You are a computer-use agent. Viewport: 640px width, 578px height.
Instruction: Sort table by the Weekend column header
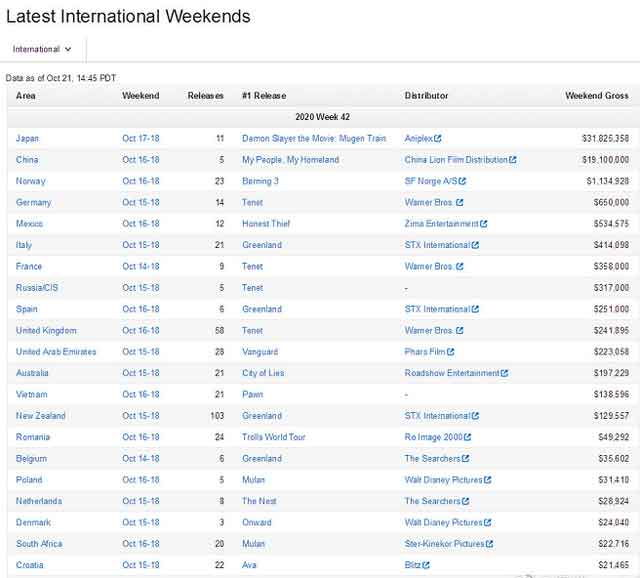pos(141,96)
